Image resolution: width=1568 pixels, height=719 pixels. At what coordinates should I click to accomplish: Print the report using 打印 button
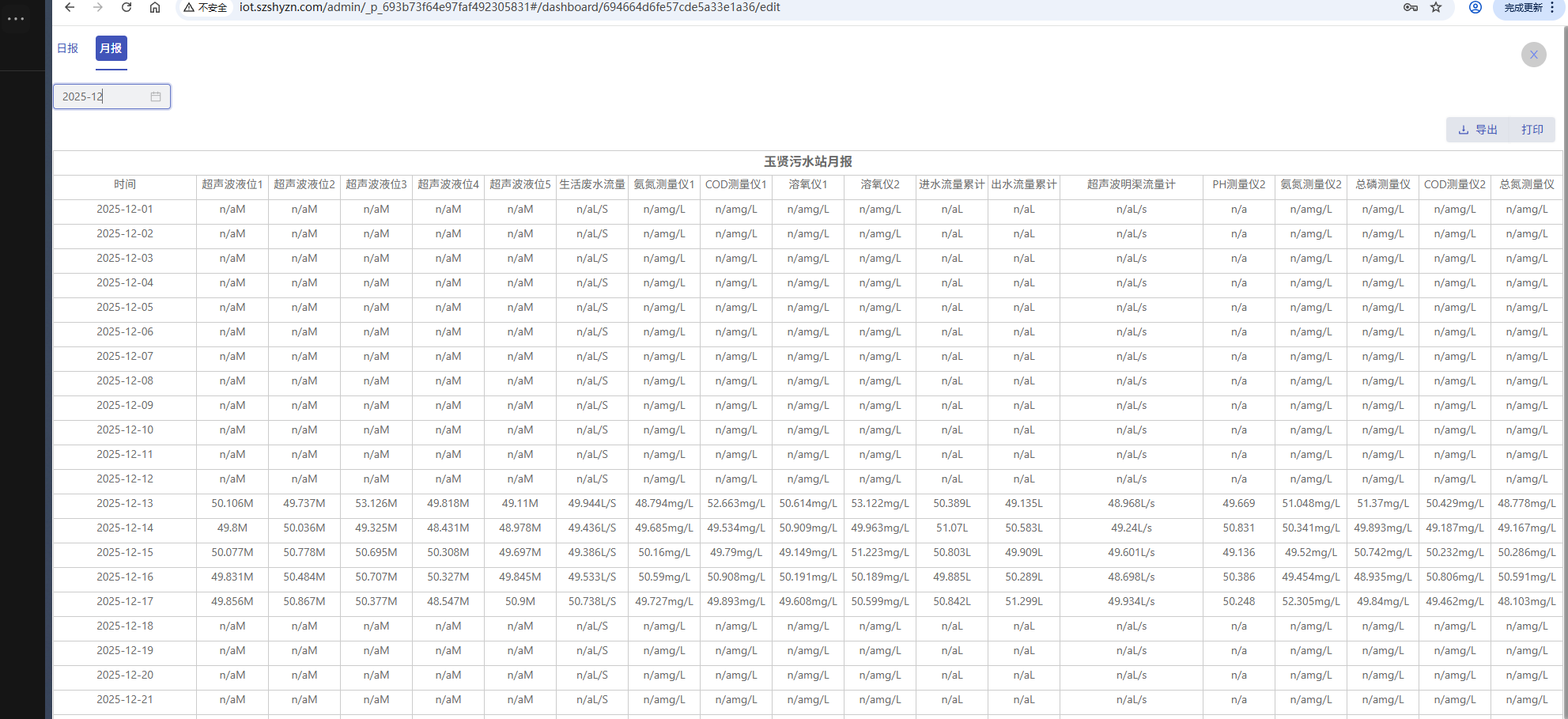pos(1532,130)
